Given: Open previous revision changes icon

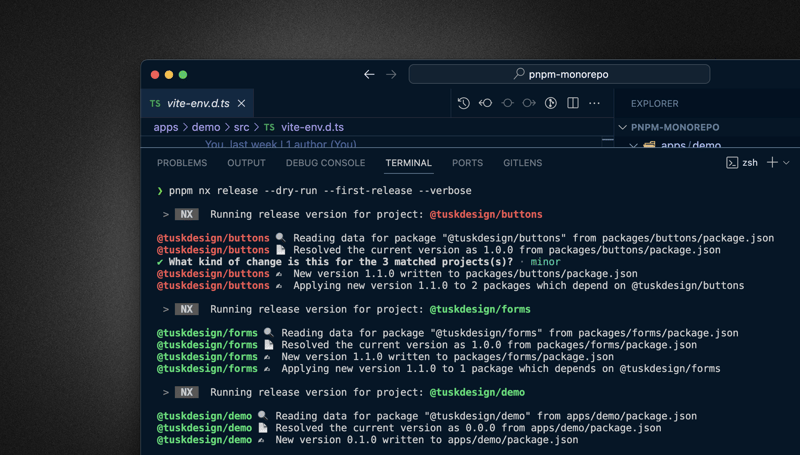Looking at the screenshot, I should pyautogui.click(x=486, y=103).
